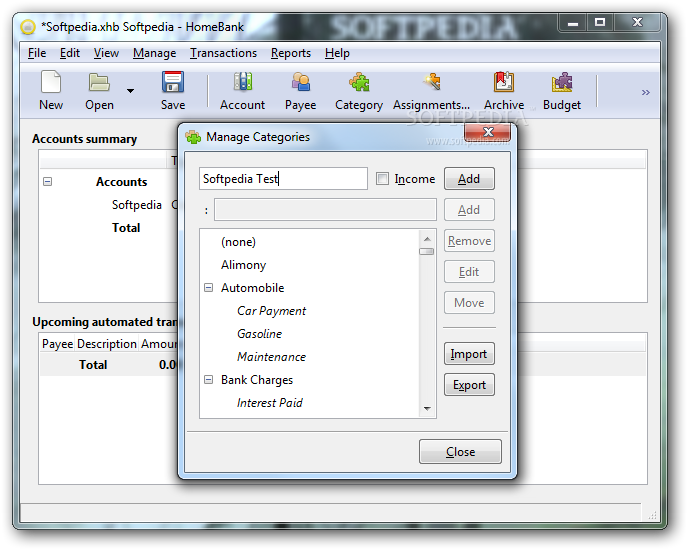The height and width of the screenshot is (550, 688).
Task: Collapse the Automobile category tree
Action: coord(208,288)
